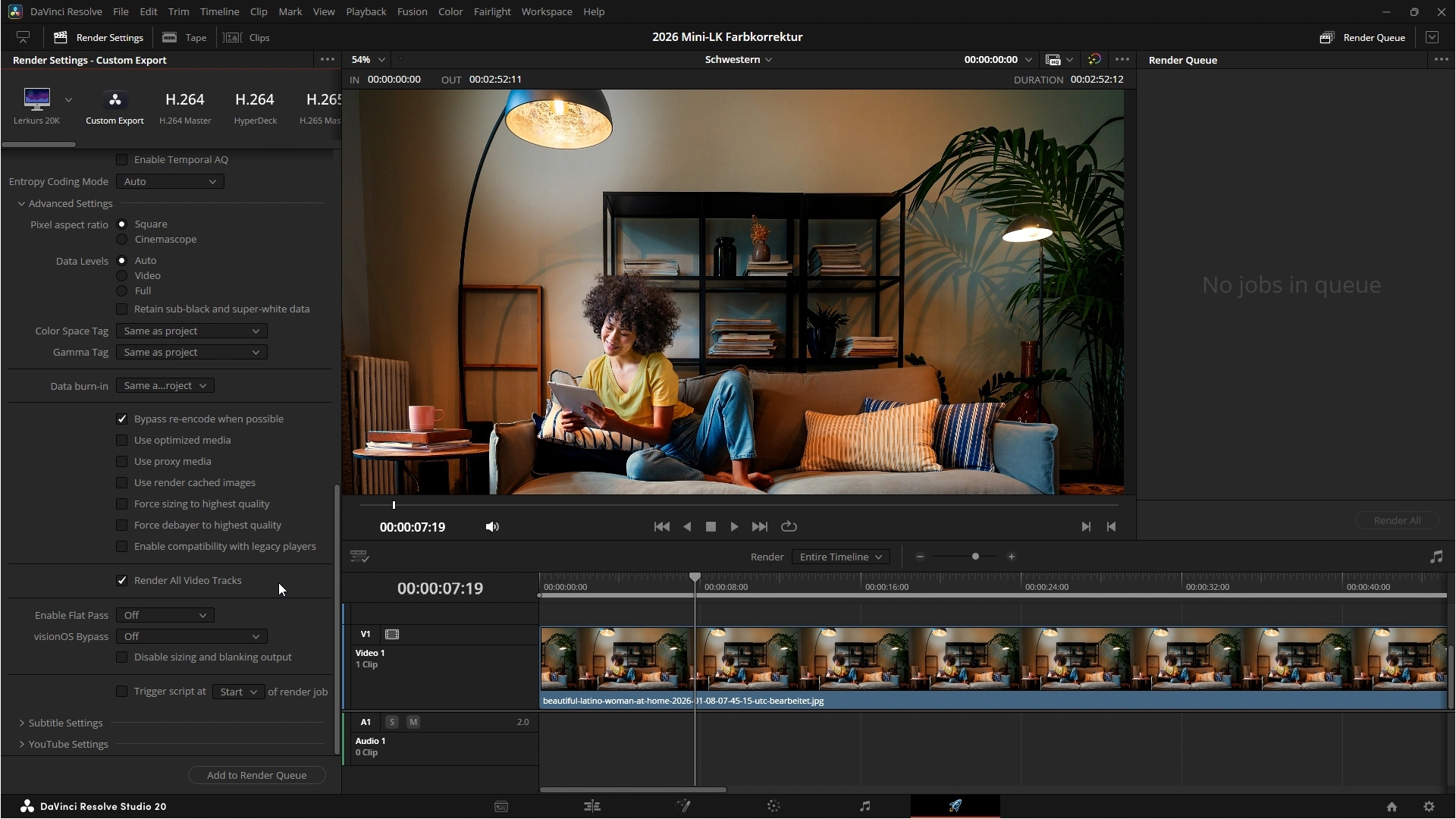The width and height of the screenshot is (1456, 819).
Task: Open project settings gear icon
Action: 1429,806
